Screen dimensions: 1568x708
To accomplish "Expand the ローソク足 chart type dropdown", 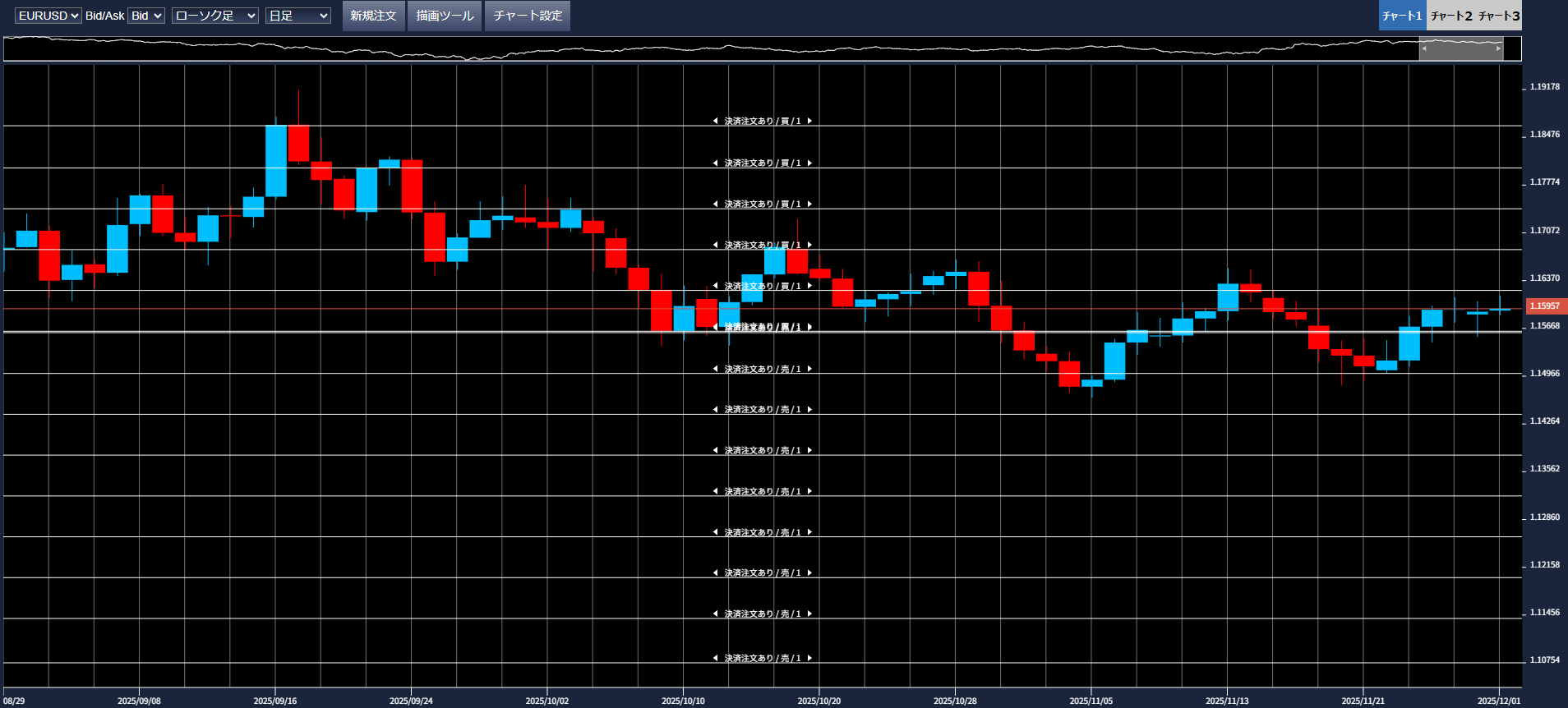I will click(214, 16).
